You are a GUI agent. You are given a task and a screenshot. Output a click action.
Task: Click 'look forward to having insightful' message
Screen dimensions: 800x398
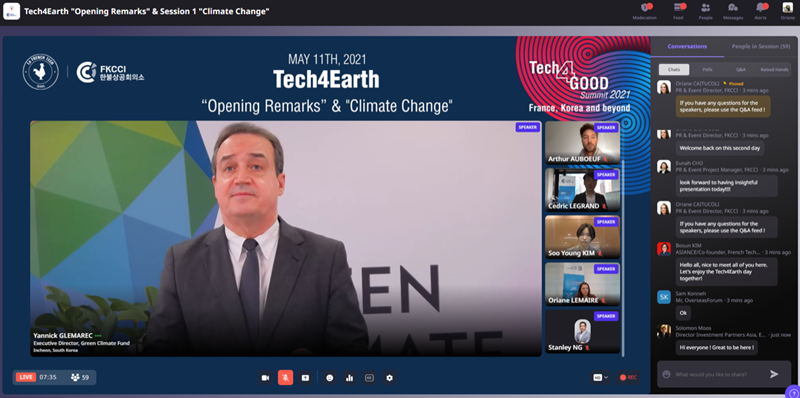(727, 186)
